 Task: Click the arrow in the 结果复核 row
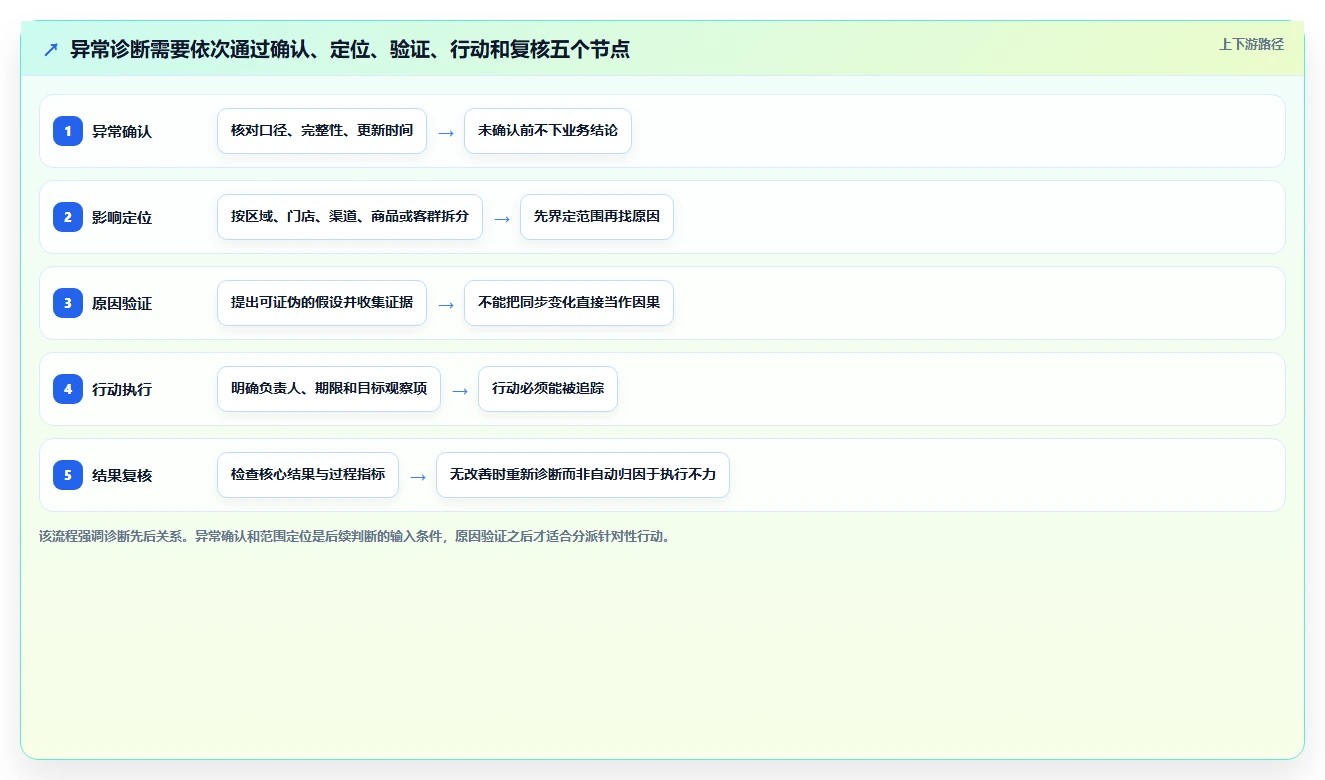point(418,477)
